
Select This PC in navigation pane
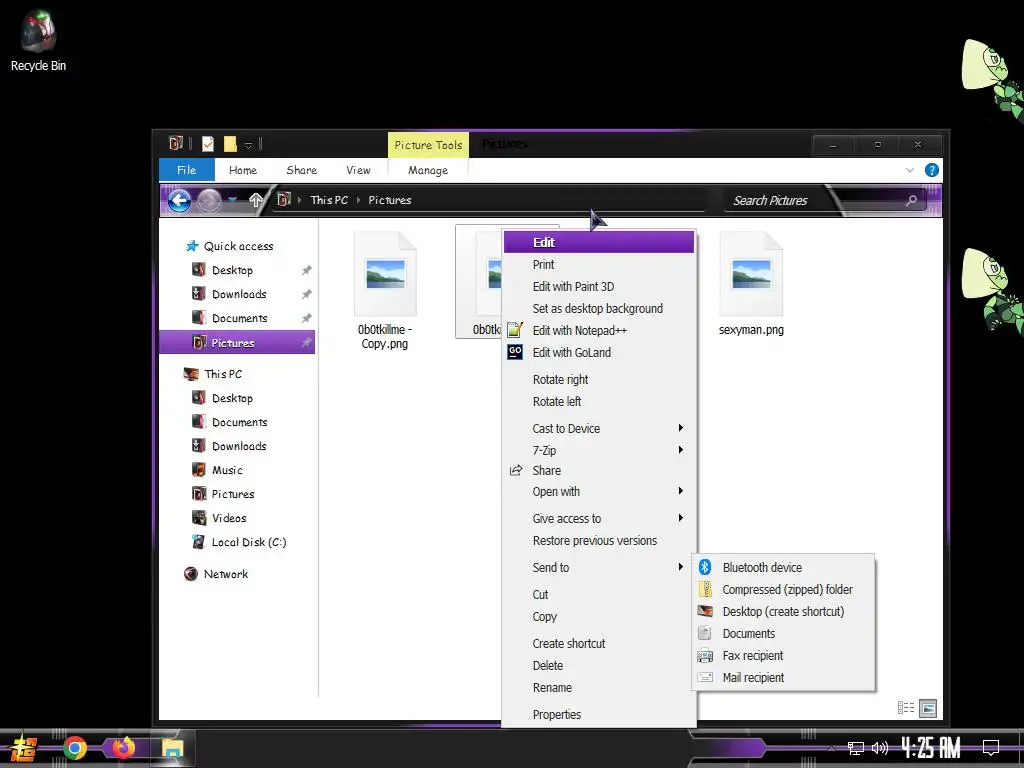click(223, 374)
